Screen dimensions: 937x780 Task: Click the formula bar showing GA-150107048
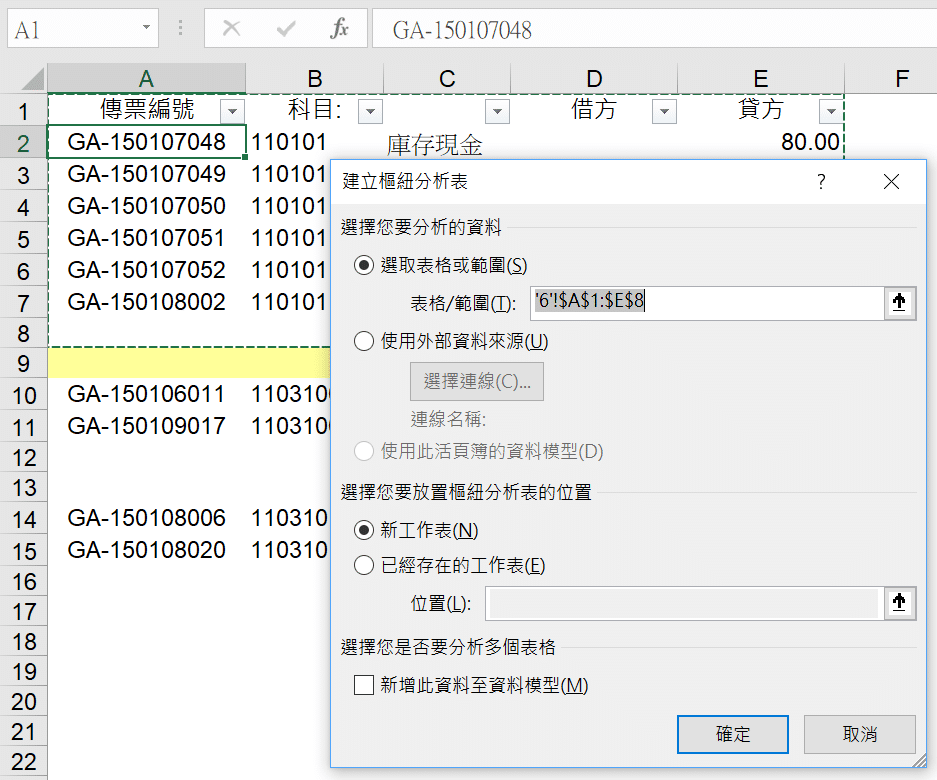coord(654,28)
